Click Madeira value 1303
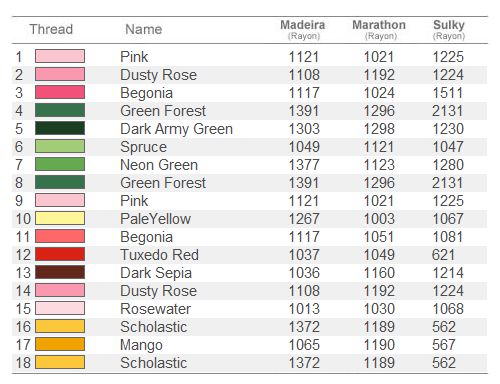This screenshot has height=384, width=500. pyautogui.click(x=304, y=129)
